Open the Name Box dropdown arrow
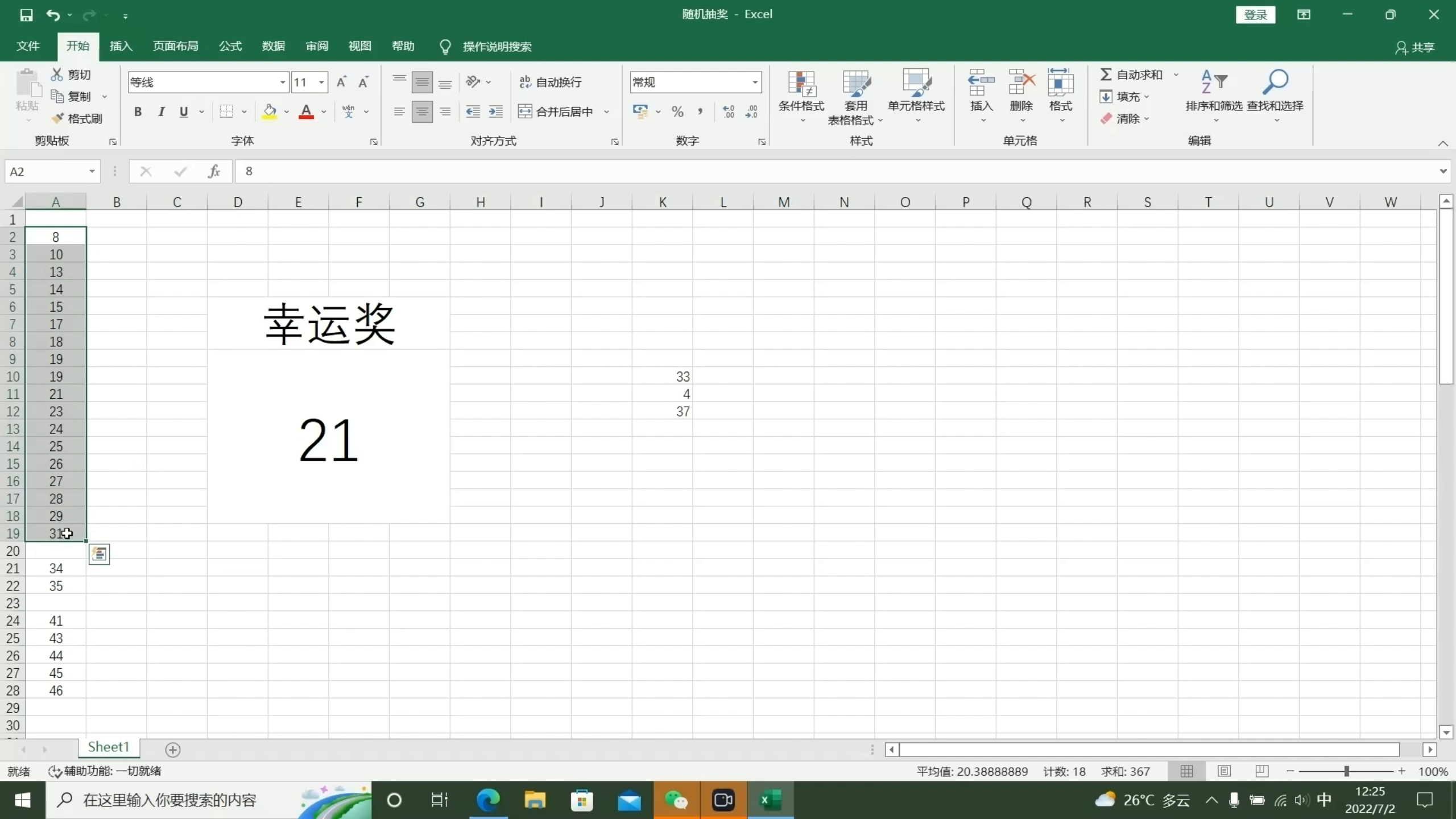Image resolution: width=1456 pixels, height=819 pixels. (x=92, y=171)
